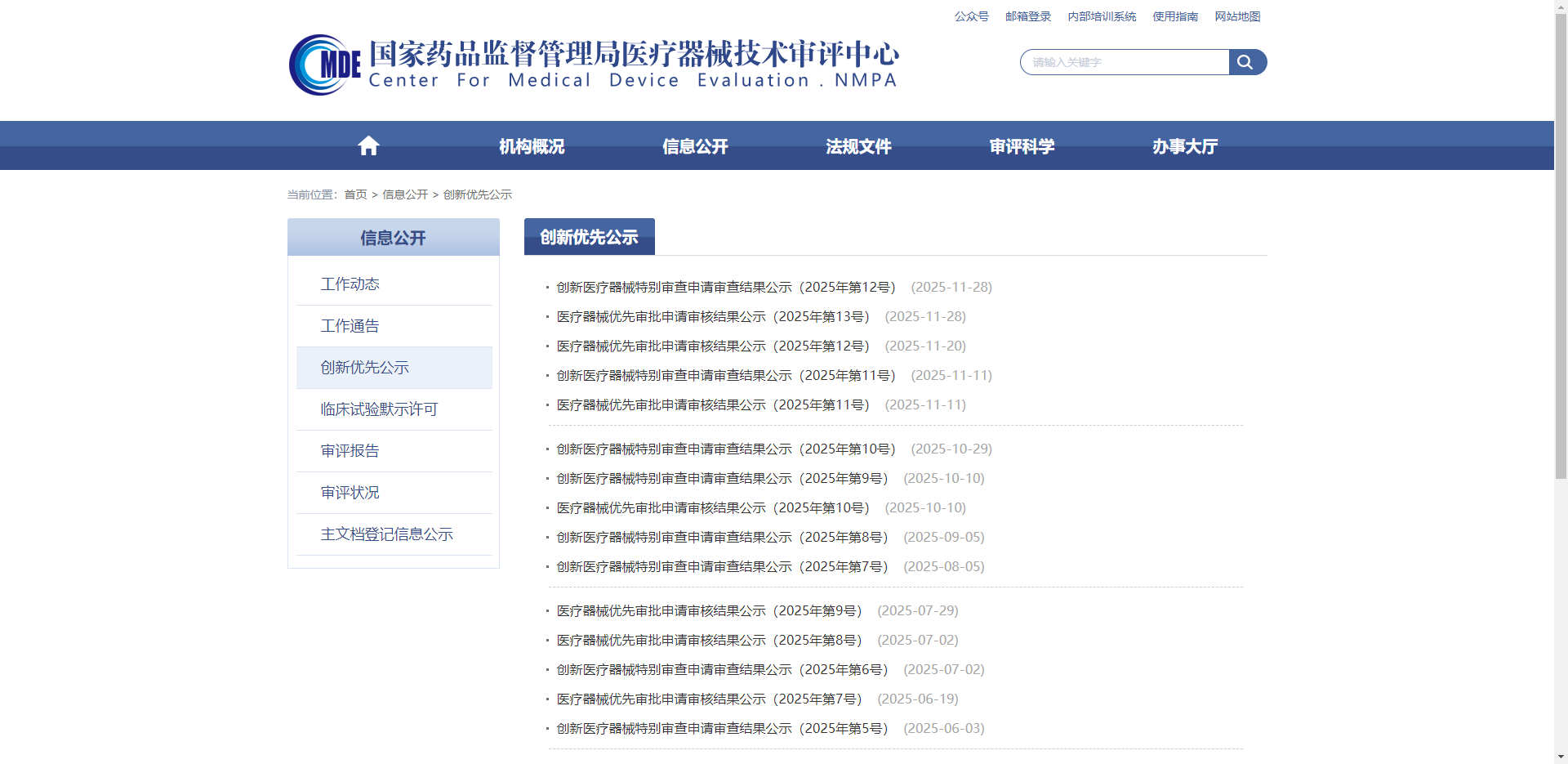Open 医疗器械优先审批 2025年第7号 notice
Screen dimensions: 1568x764
[x=709, y=699]
